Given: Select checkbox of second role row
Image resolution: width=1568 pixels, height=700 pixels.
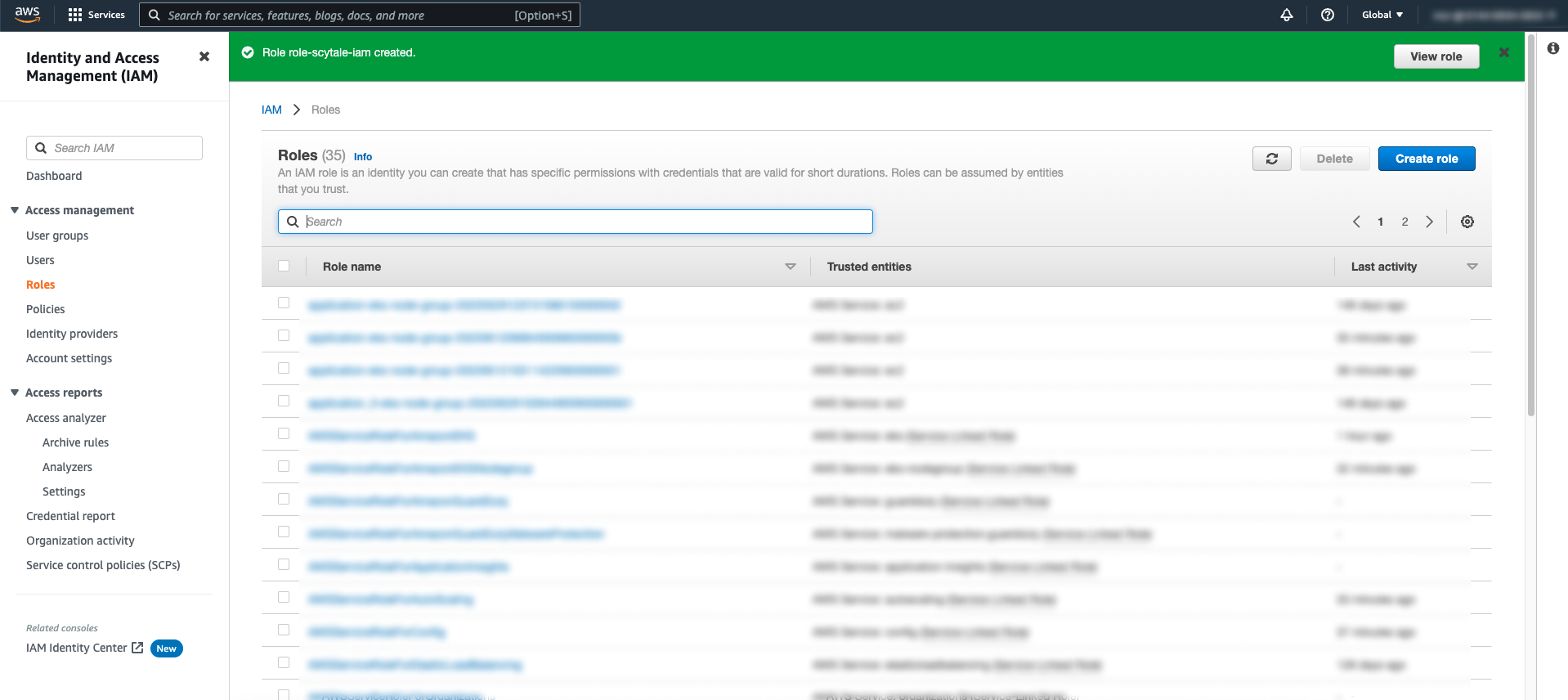Looking at the screenshot, I should [284, 335].
